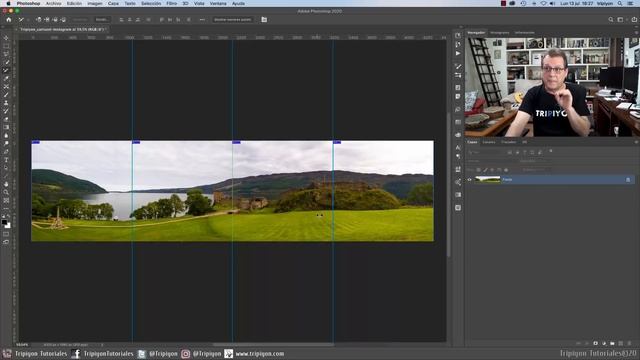Expand the status bar info arrow
Image resolution: width=640 pixels, height=360 pixels.
click(x=102, y=344)
